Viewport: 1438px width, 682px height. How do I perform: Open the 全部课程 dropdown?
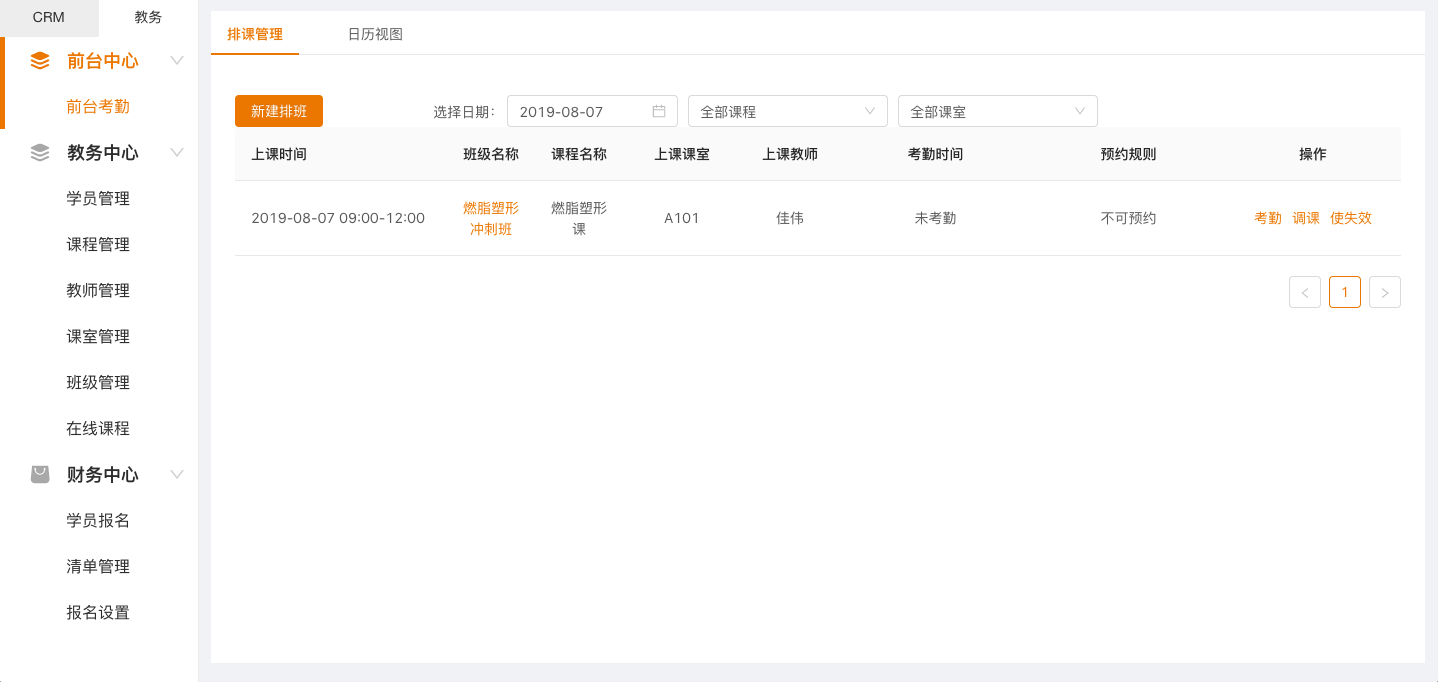pos(787,111)
